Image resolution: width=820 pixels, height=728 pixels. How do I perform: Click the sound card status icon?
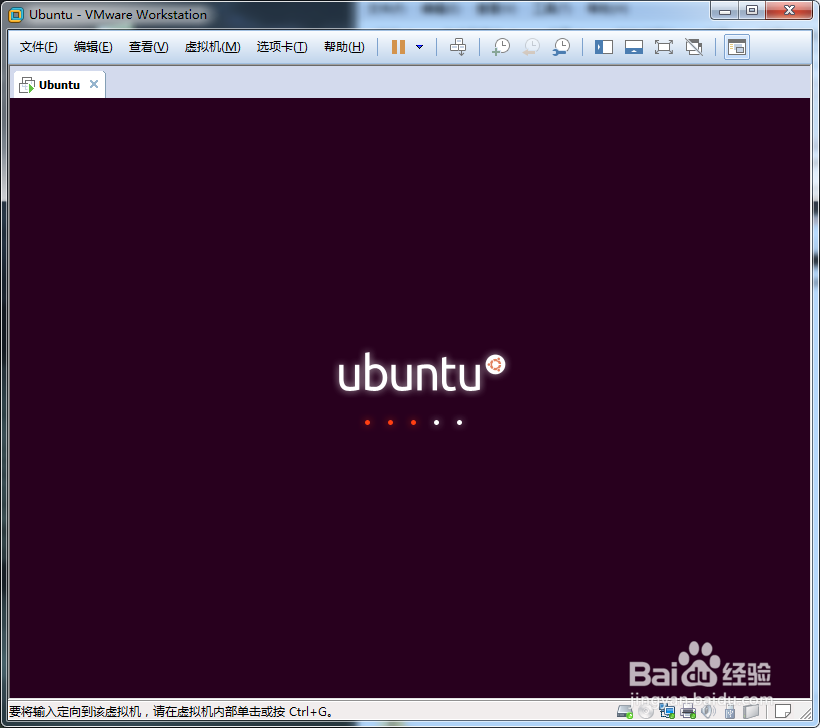(708, 711)
